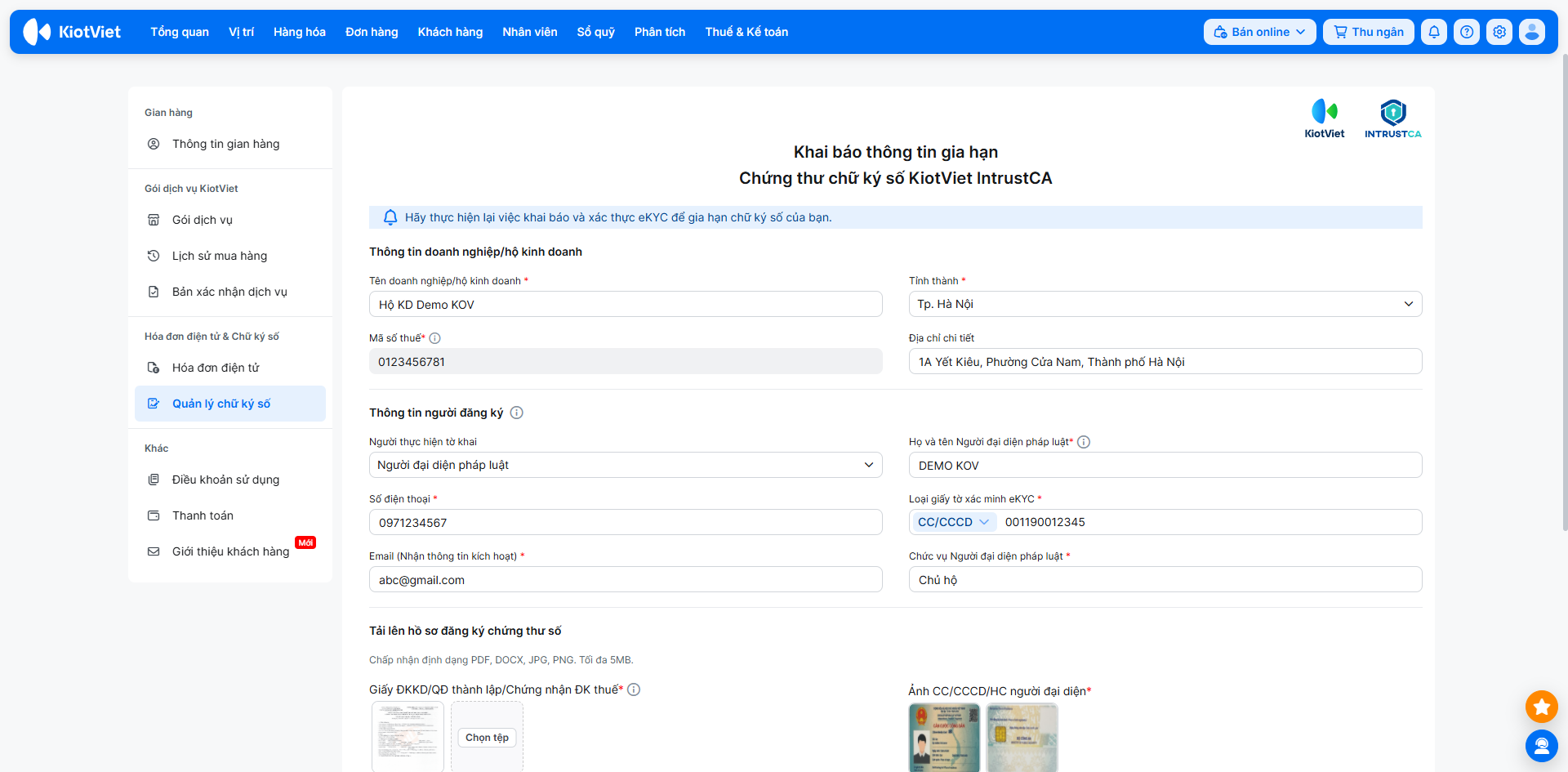Image resolution: width=1568 pixels, height=772 pixels.
Task: Open the CCCD front side photo thumbnail
Action: [944, 738]
